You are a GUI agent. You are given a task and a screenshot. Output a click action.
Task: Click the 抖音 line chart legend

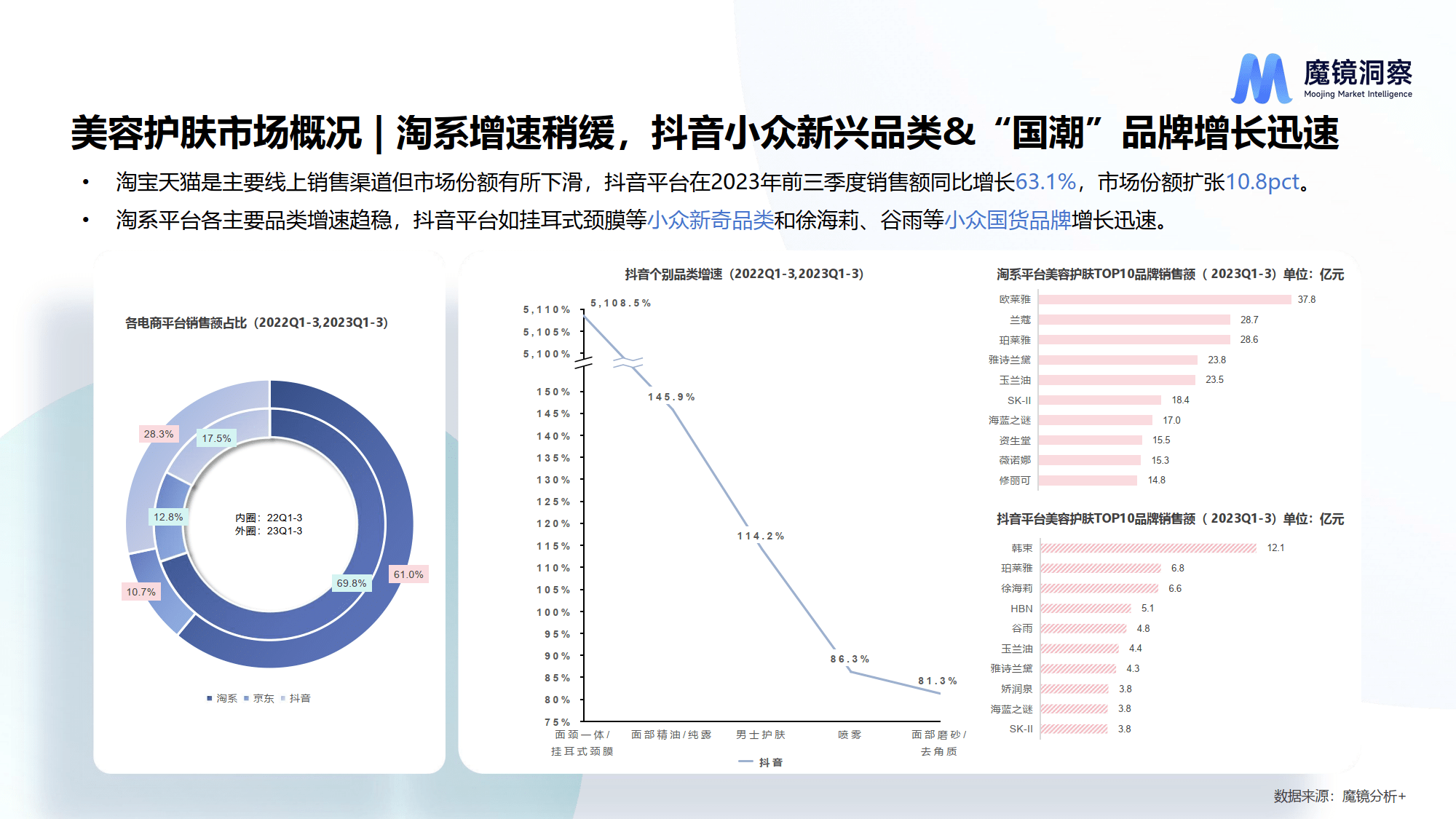(761, 762)
